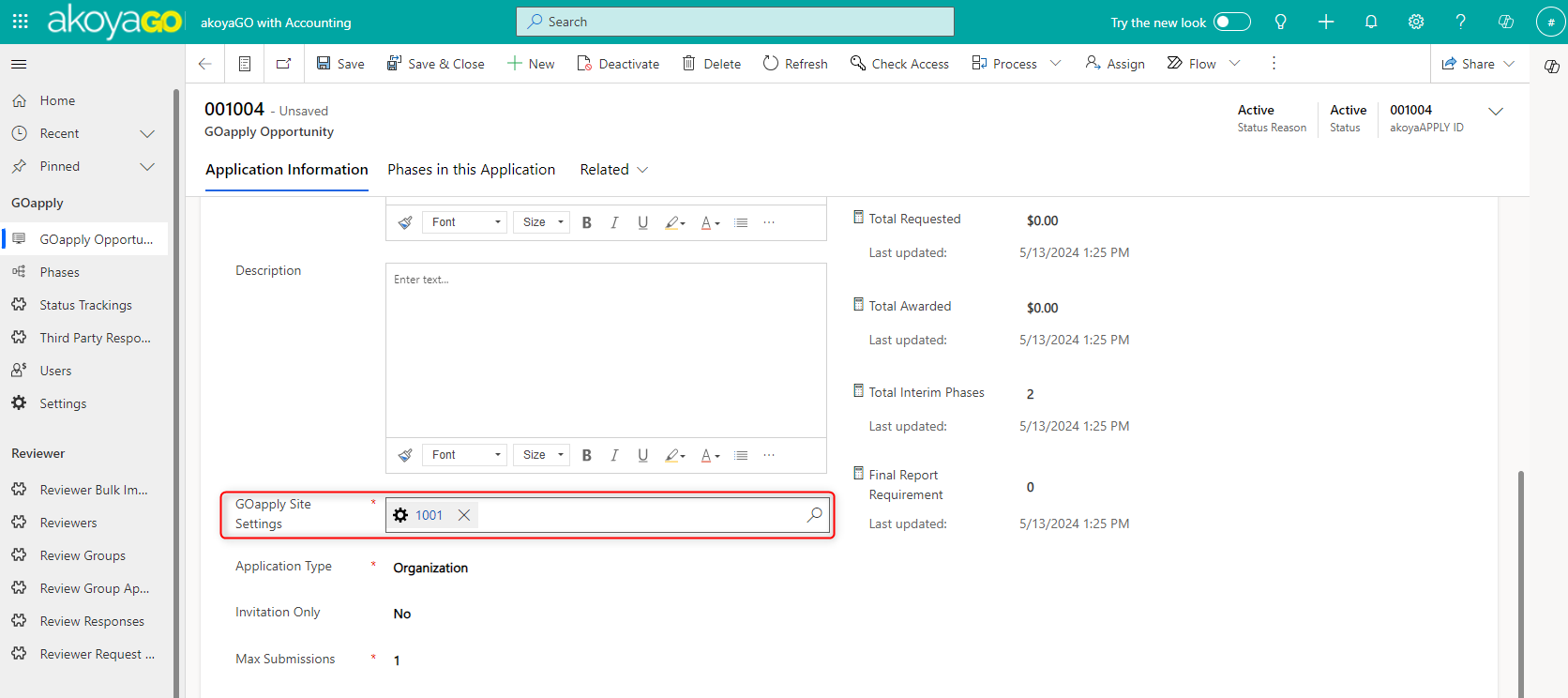Click the bullet list icon in lower toolbar
The height and width of the screenshot is (698, 1568).
pos(741,455)
